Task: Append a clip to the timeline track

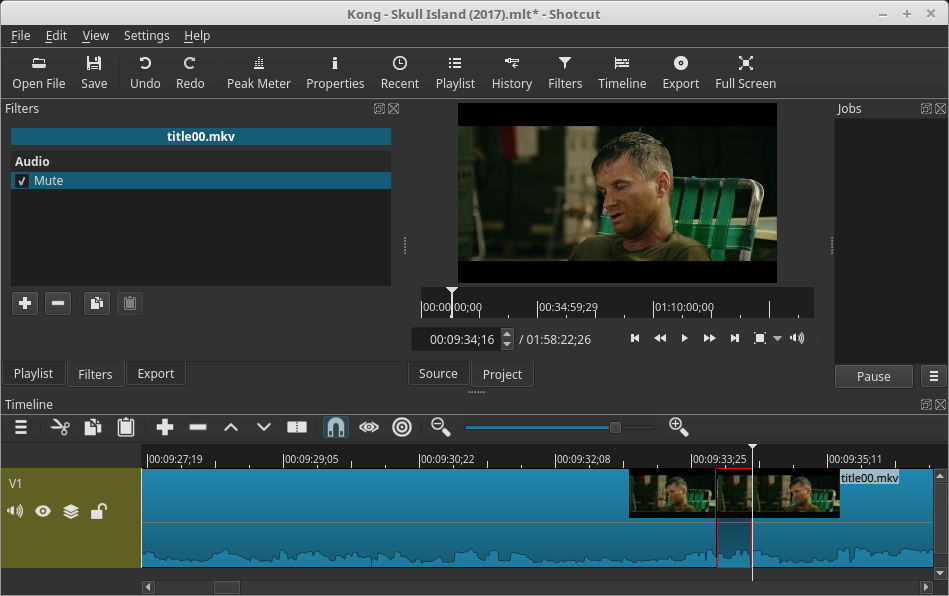Action: [165, 427]
